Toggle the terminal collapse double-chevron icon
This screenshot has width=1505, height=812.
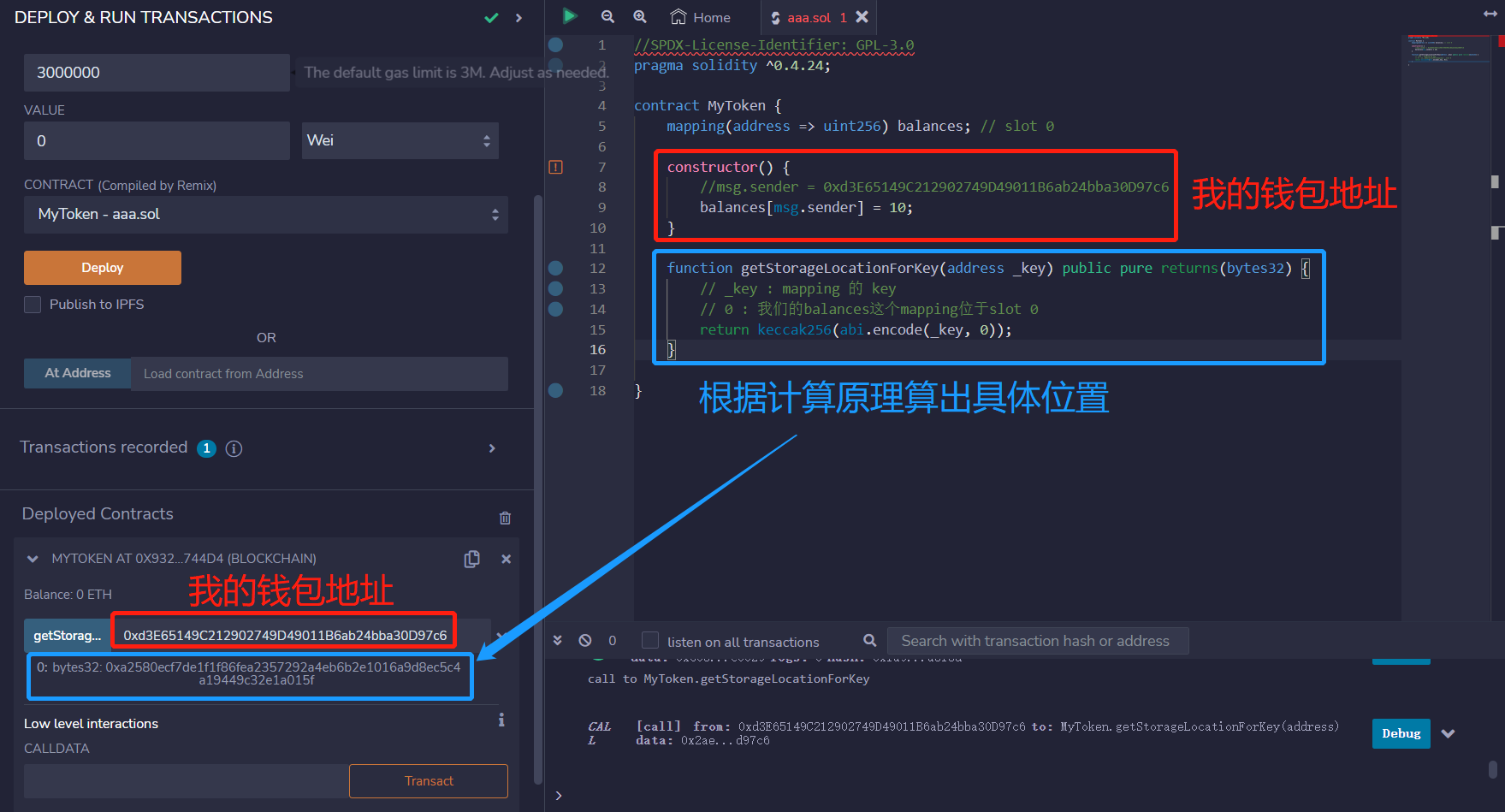[x=557, y=640]
